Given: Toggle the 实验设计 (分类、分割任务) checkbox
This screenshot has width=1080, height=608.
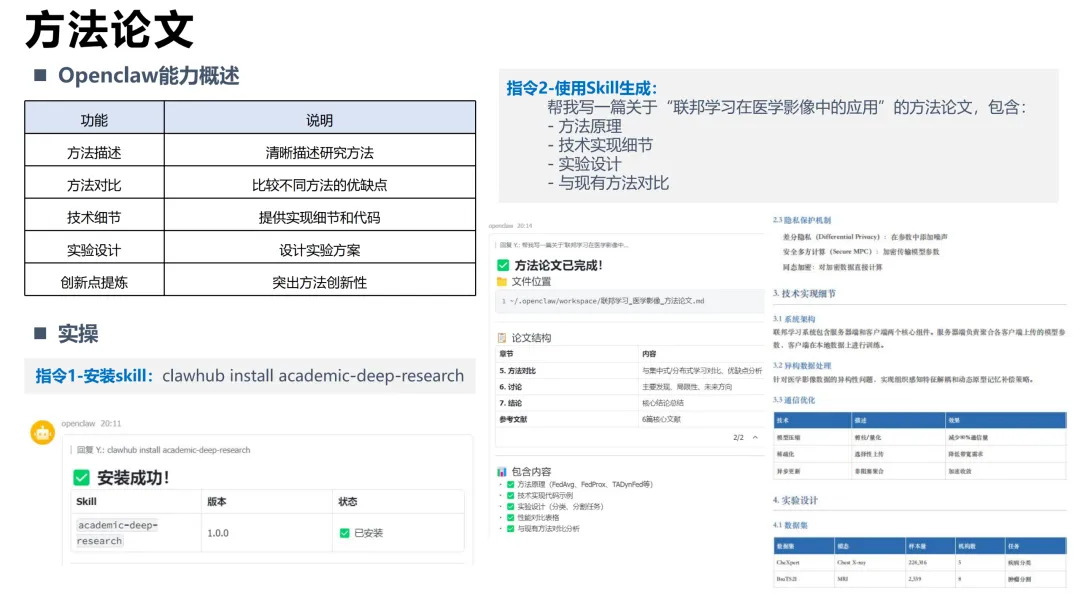Looking at the screenshot, I should tap(510, 506).
